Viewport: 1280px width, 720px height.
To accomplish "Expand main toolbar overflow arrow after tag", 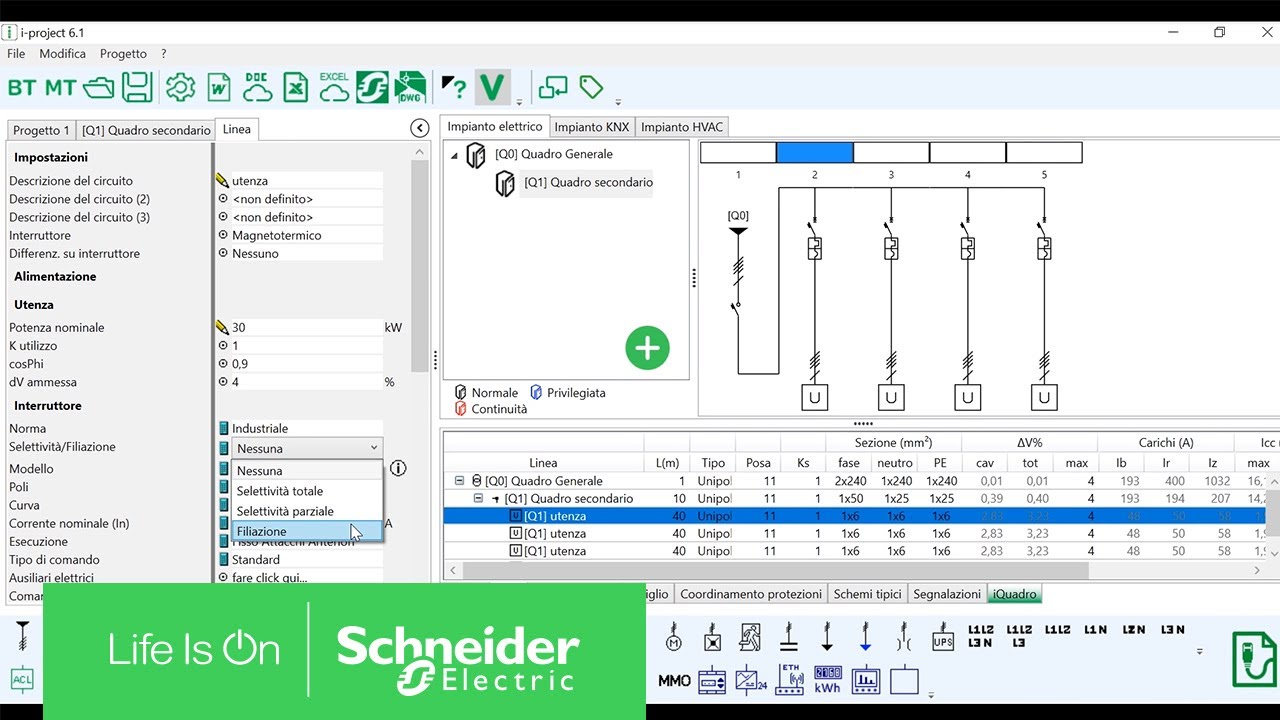I will [x=618, y=102].
